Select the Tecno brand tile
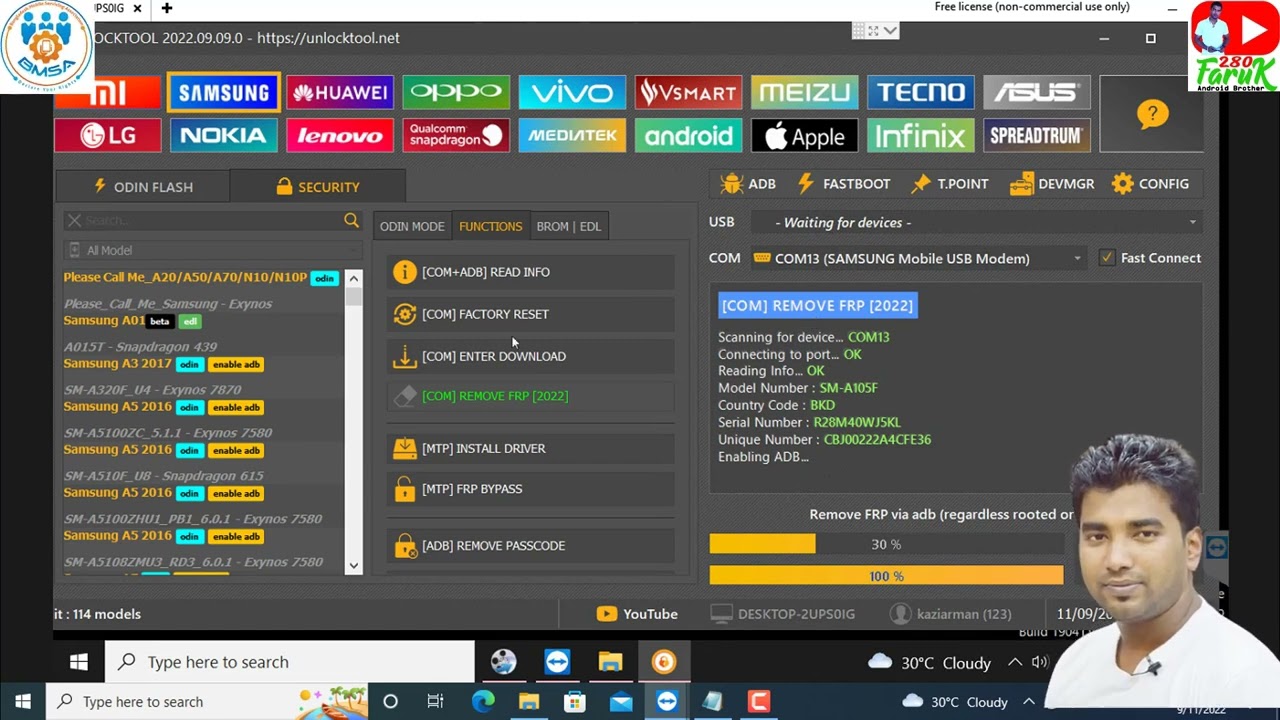The image size is (1280, 720). (x=920, y=92)
